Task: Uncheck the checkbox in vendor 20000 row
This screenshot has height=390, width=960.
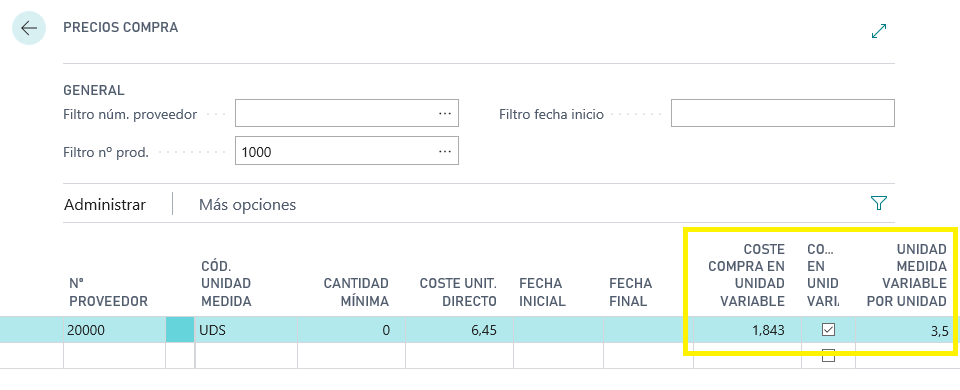Action: (x=828, y=330)
